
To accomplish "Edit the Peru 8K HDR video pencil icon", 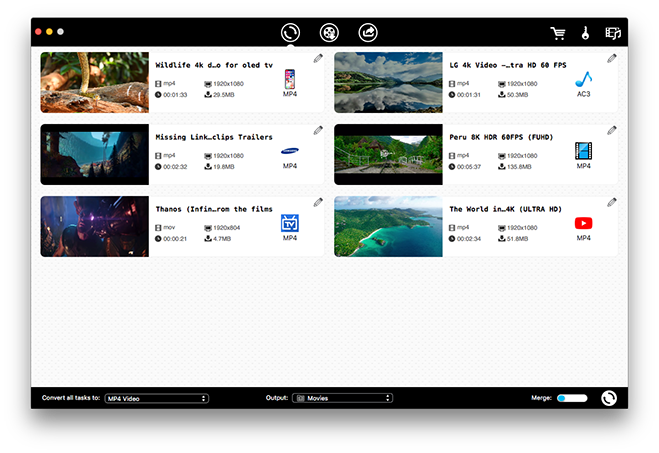I will 612,130.
